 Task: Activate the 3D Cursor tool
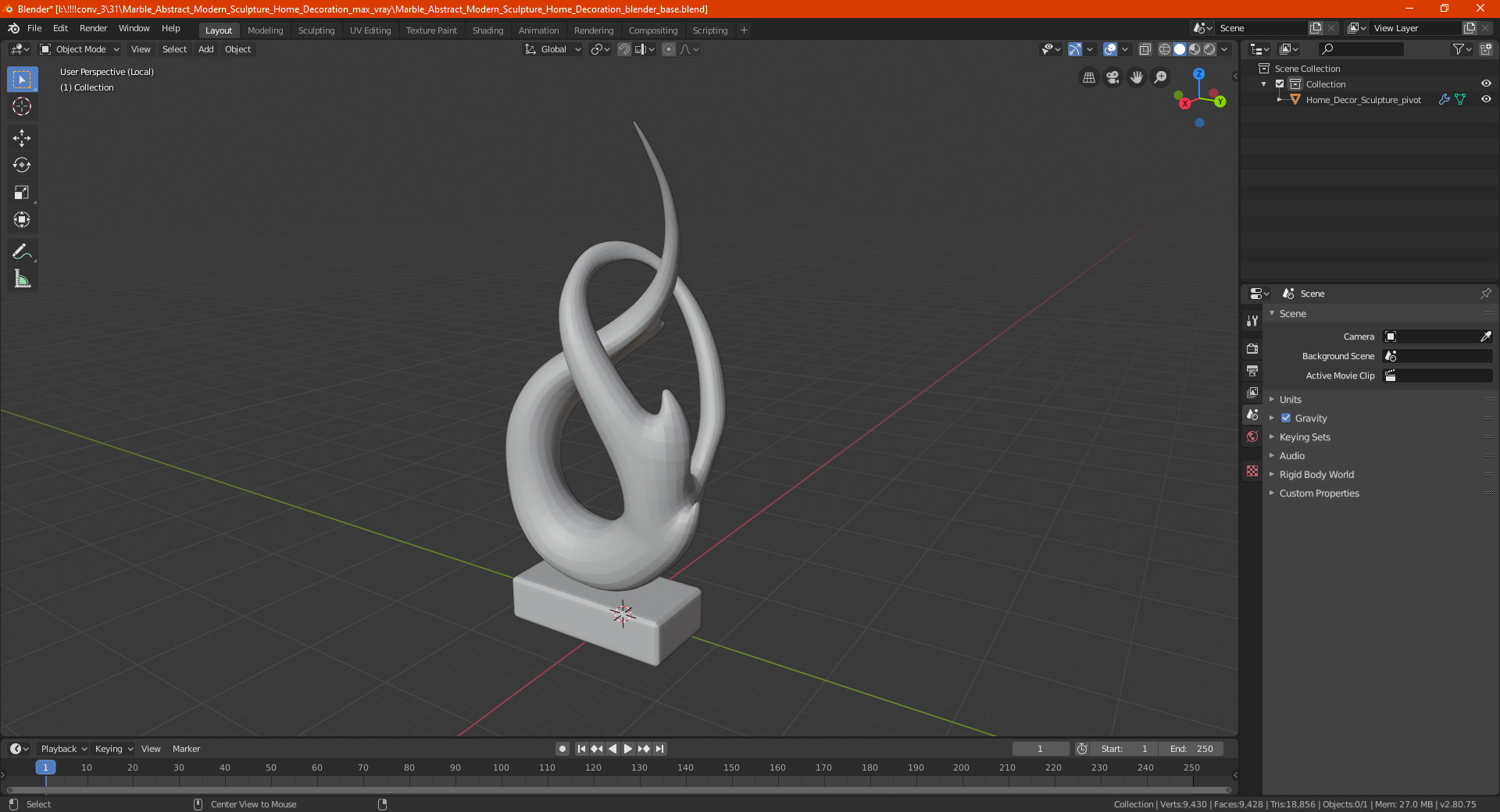pyautogui.click(x=23, y=106)
